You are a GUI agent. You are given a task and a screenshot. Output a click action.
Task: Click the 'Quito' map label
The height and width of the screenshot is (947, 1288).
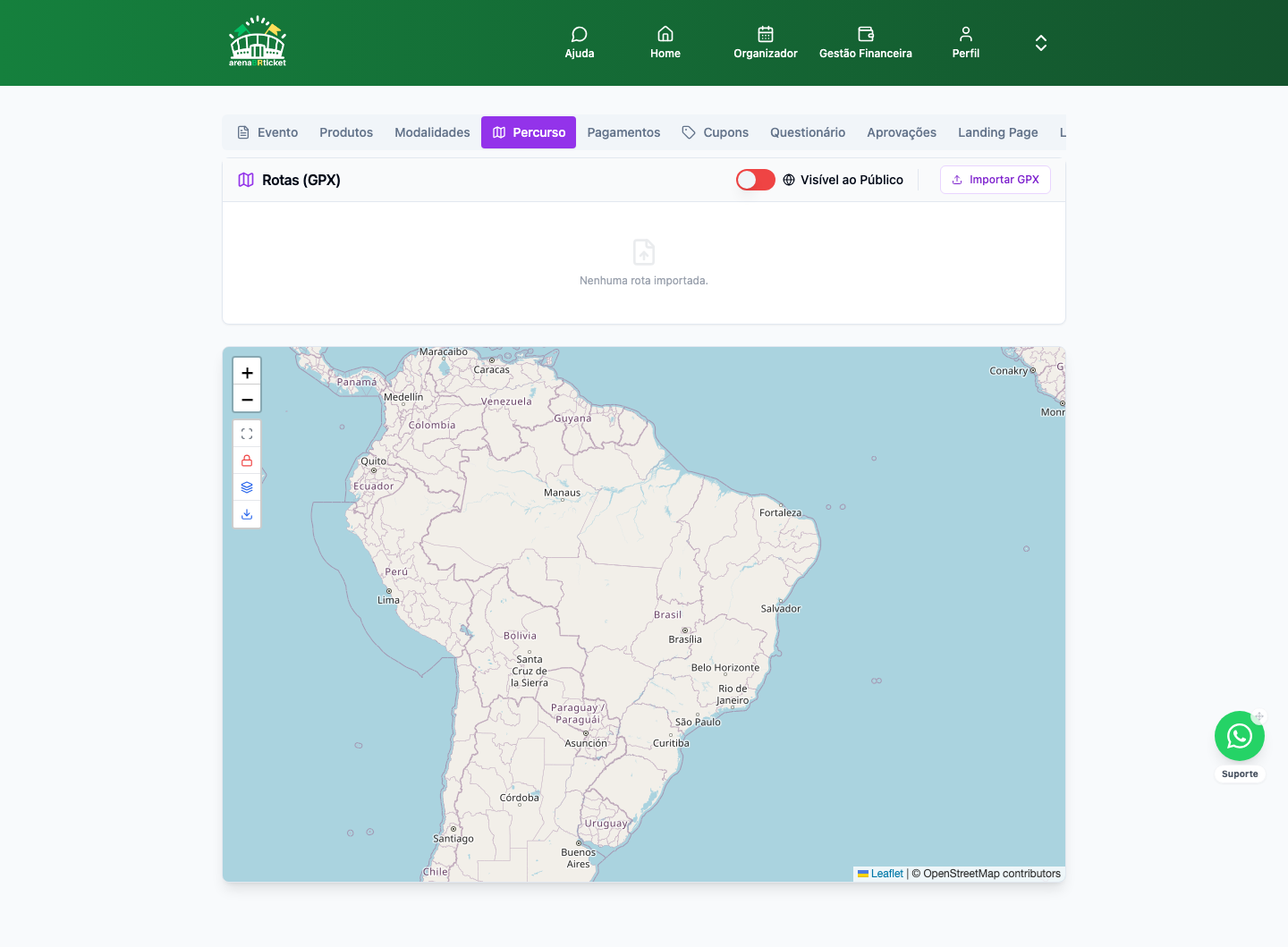click(x=374, y=461)
